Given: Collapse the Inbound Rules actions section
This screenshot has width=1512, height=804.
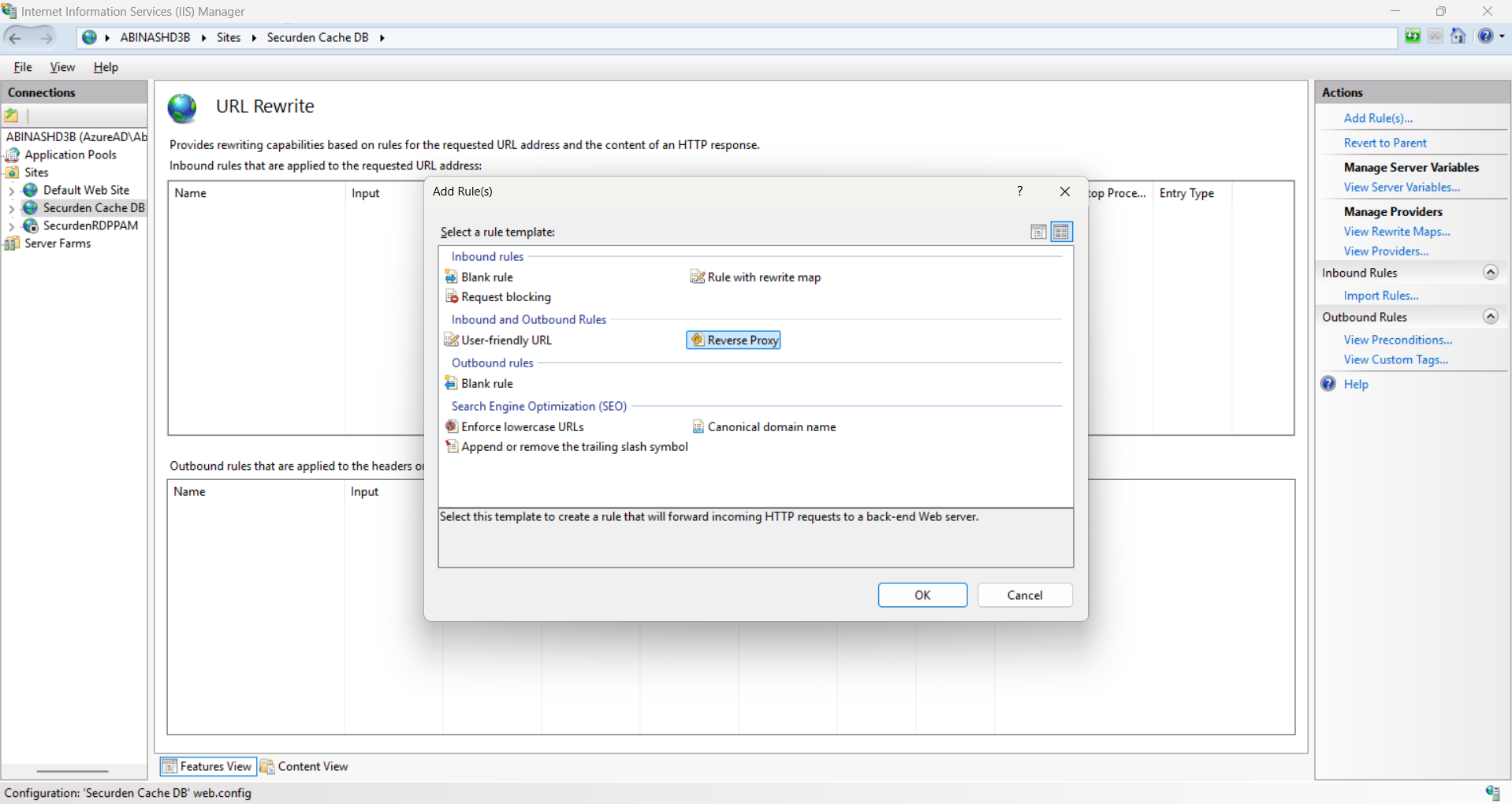Looking at the screenshot, I should [1490, 272].
